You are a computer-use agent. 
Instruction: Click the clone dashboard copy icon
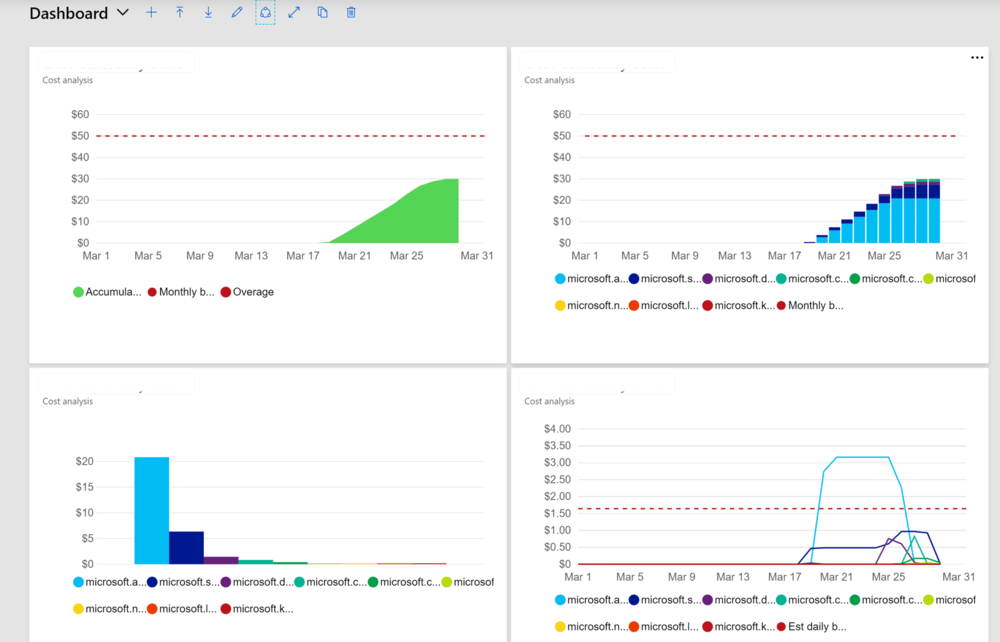[x=320, y=12]
